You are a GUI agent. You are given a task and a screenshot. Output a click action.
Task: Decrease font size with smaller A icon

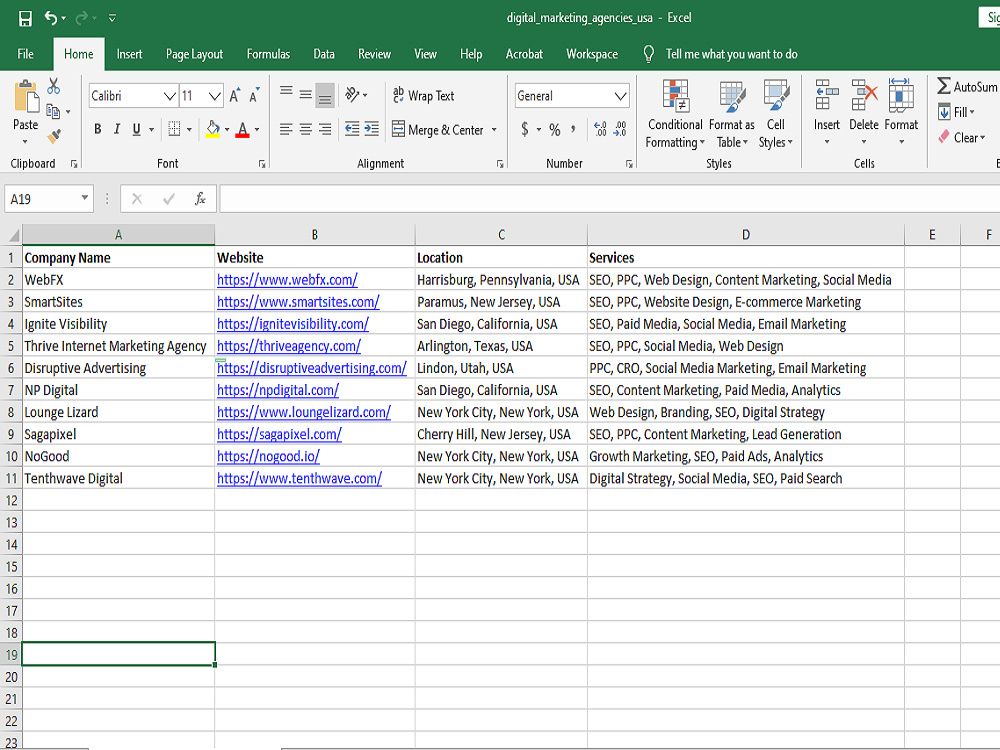(254, 96)
